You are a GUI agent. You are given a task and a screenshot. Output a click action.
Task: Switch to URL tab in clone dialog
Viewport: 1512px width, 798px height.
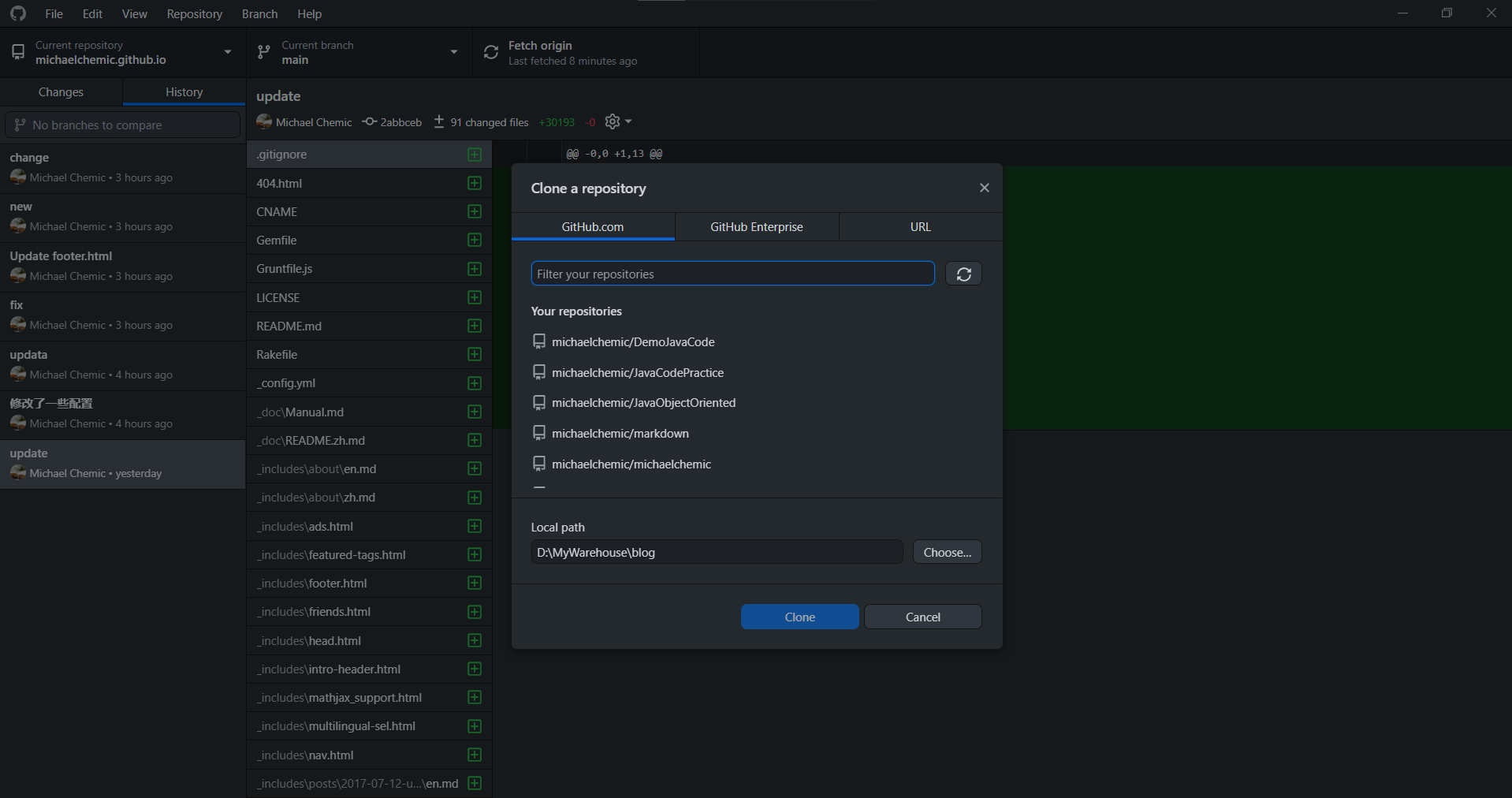click(921, 226)
